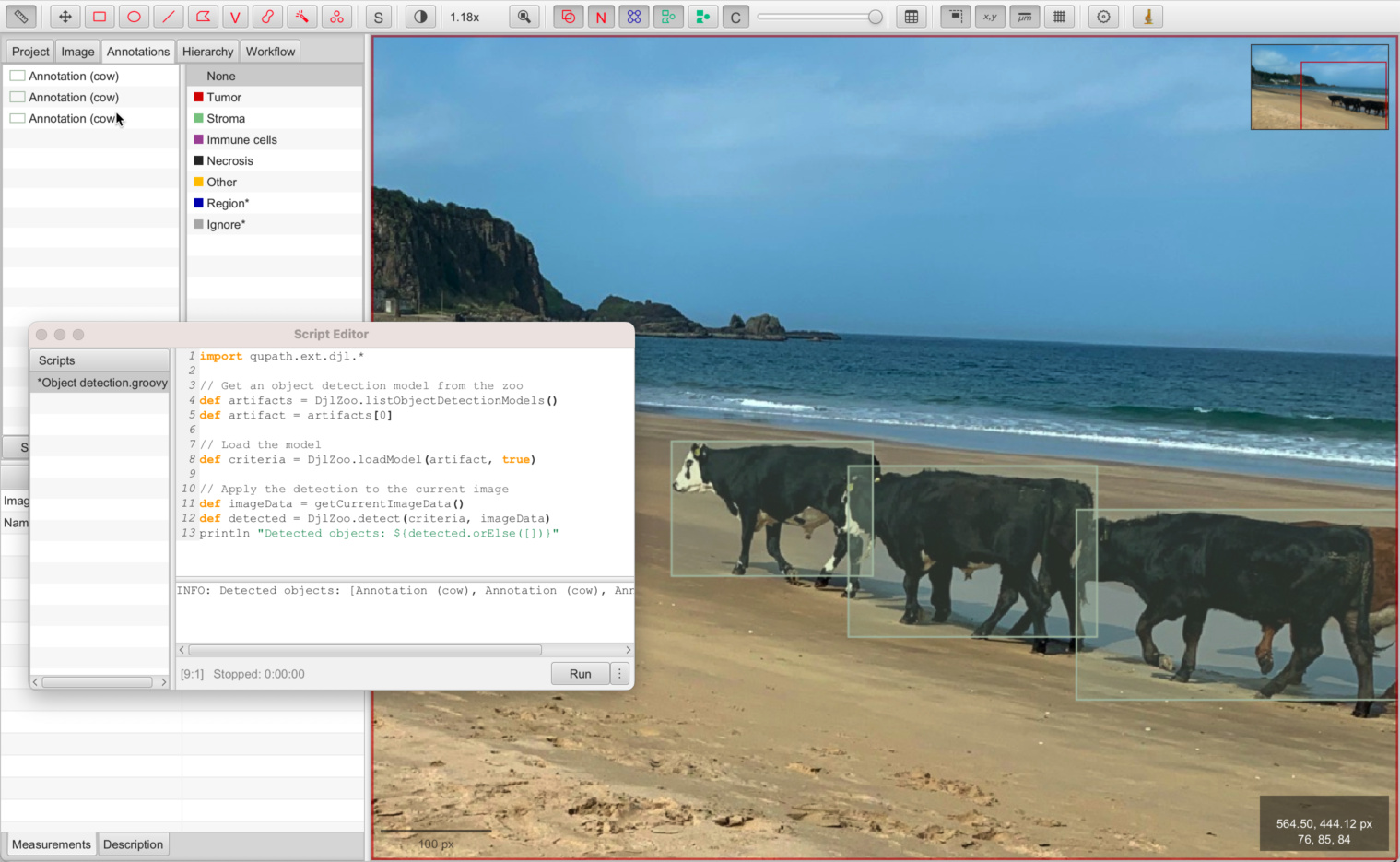Toggle cursor location x,y display
The height and width of the screenshot is (862, 1400).
(990, 17)
